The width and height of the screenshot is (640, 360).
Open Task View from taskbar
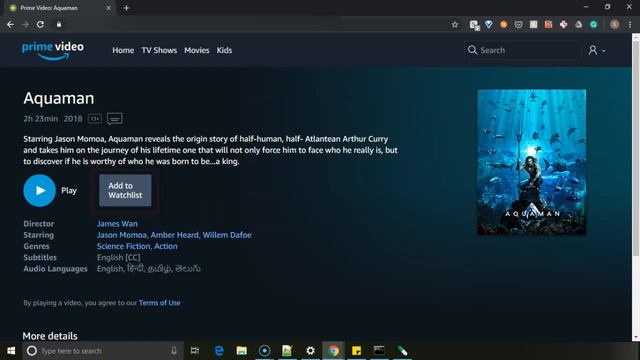(x=195, y=351)
